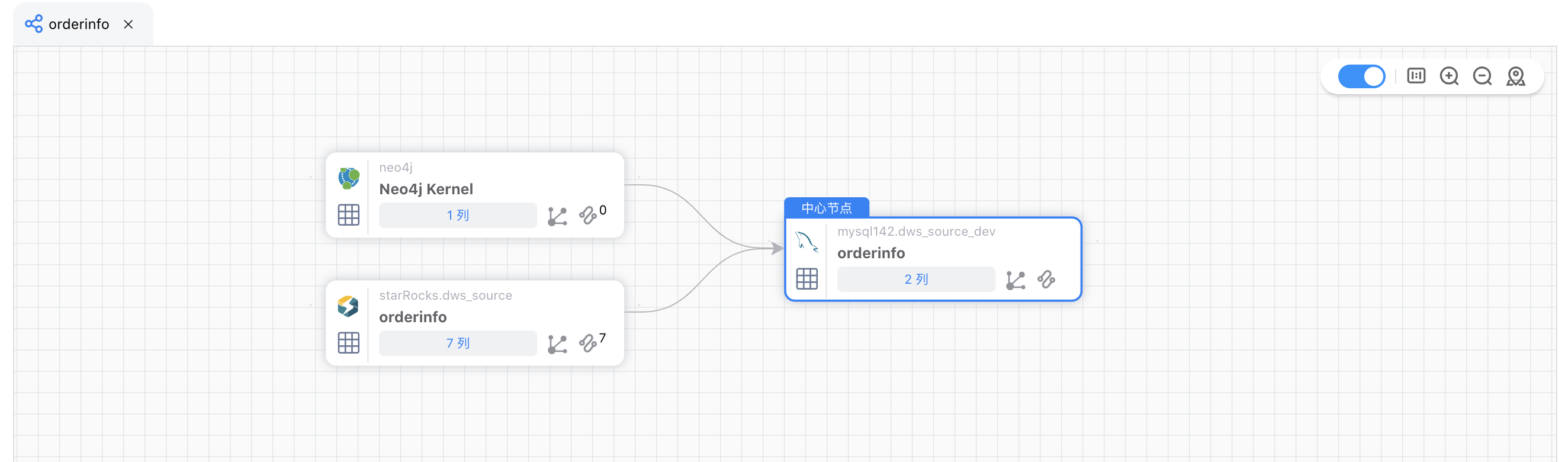The width and height of the screenshot is (1568, 462).
Task: Click the link icon on center orderinfo node
Action: (x=1046, y=280)
